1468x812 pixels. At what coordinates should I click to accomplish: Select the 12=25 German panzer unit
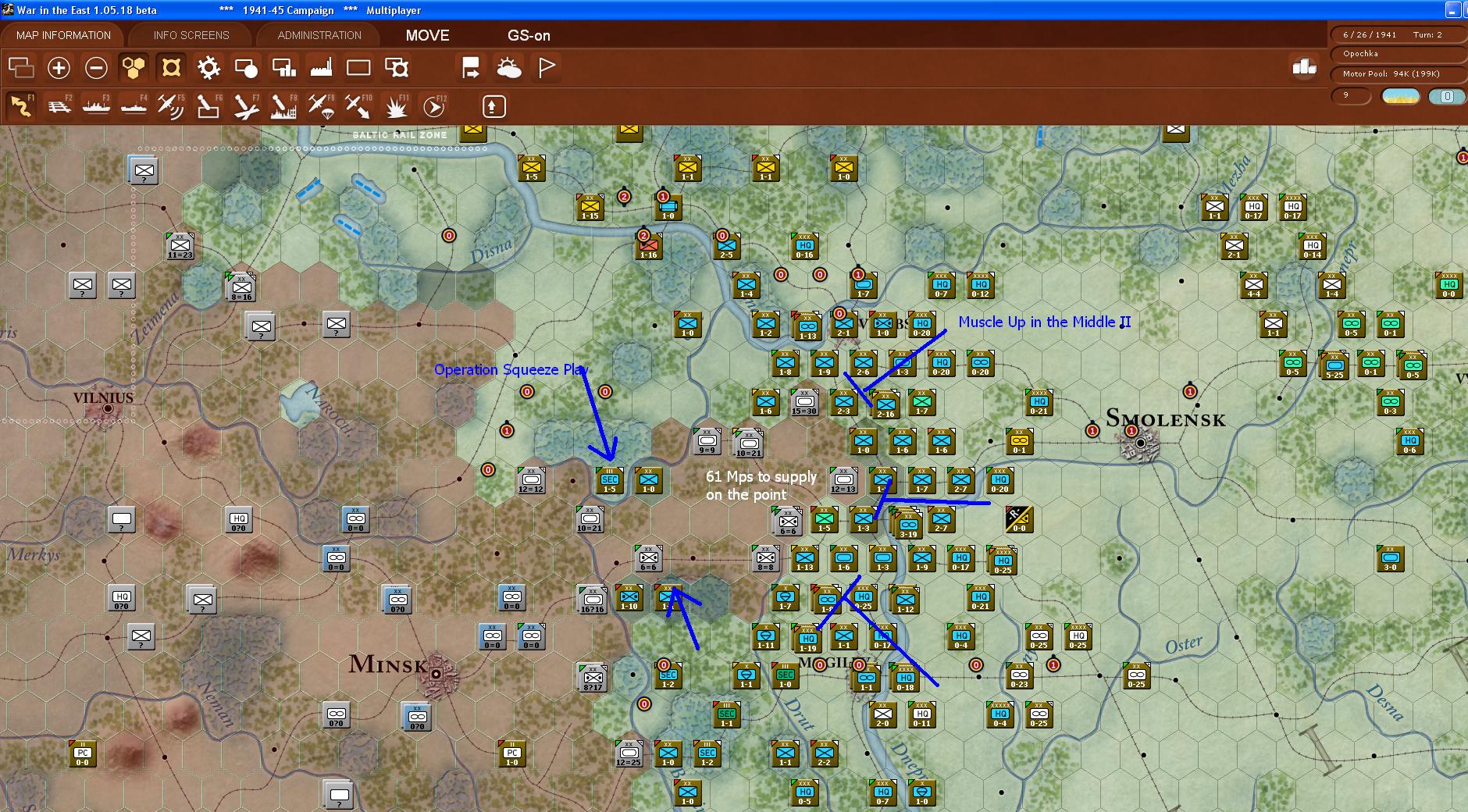coord(628,753)
